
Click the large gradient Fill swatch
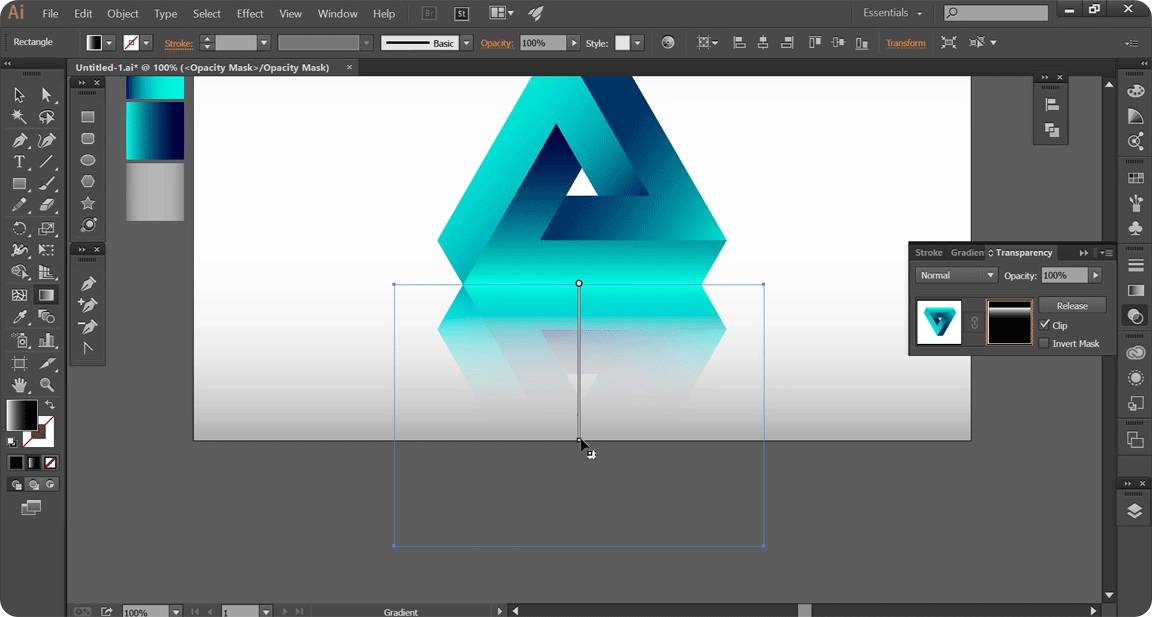pos(22,416)
